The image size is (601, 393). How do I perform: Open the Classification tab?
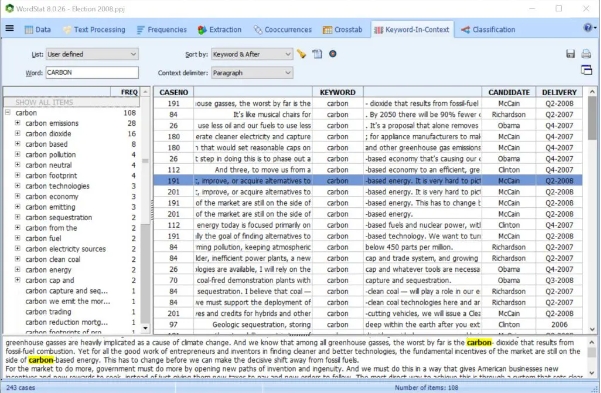(488, 30)
